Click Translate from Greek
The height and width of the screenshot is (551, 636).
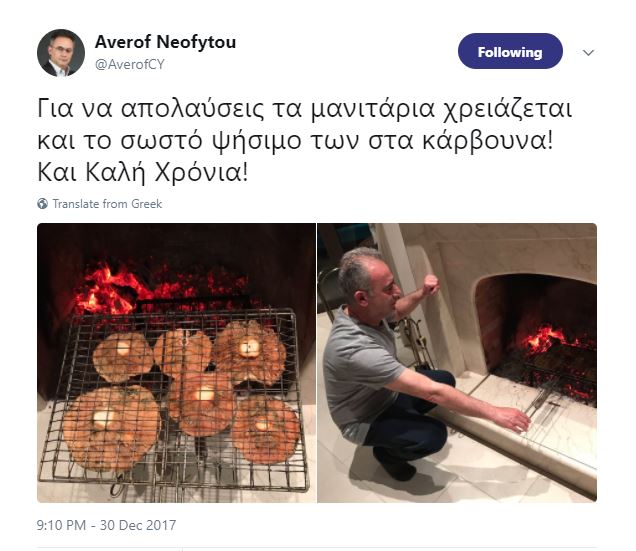tap(107, 204)
